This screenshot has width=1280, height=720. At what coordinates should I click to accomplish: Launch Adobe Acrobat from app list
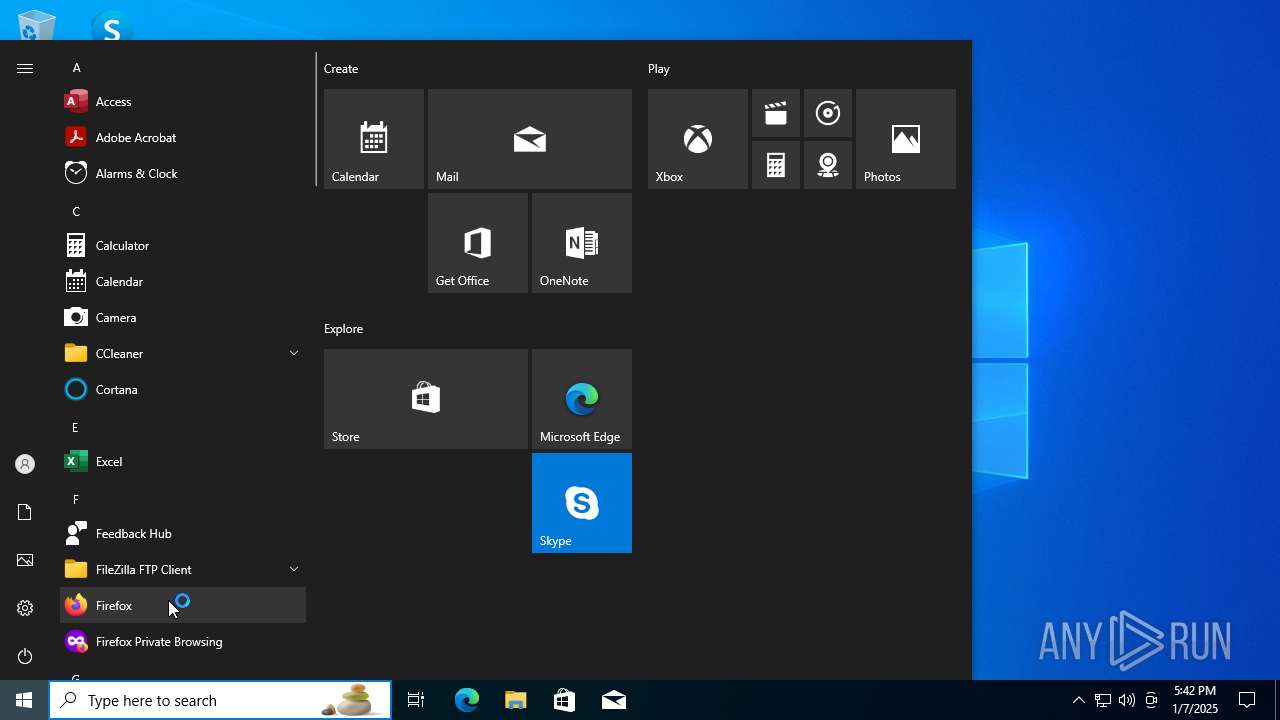coord(183,137)
